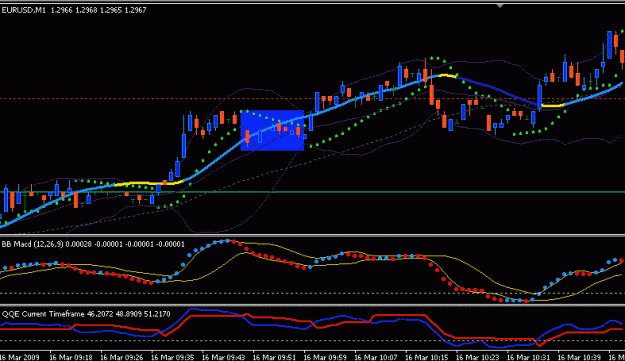Click the 16 Mar 09:35 time label

(173, 357)
